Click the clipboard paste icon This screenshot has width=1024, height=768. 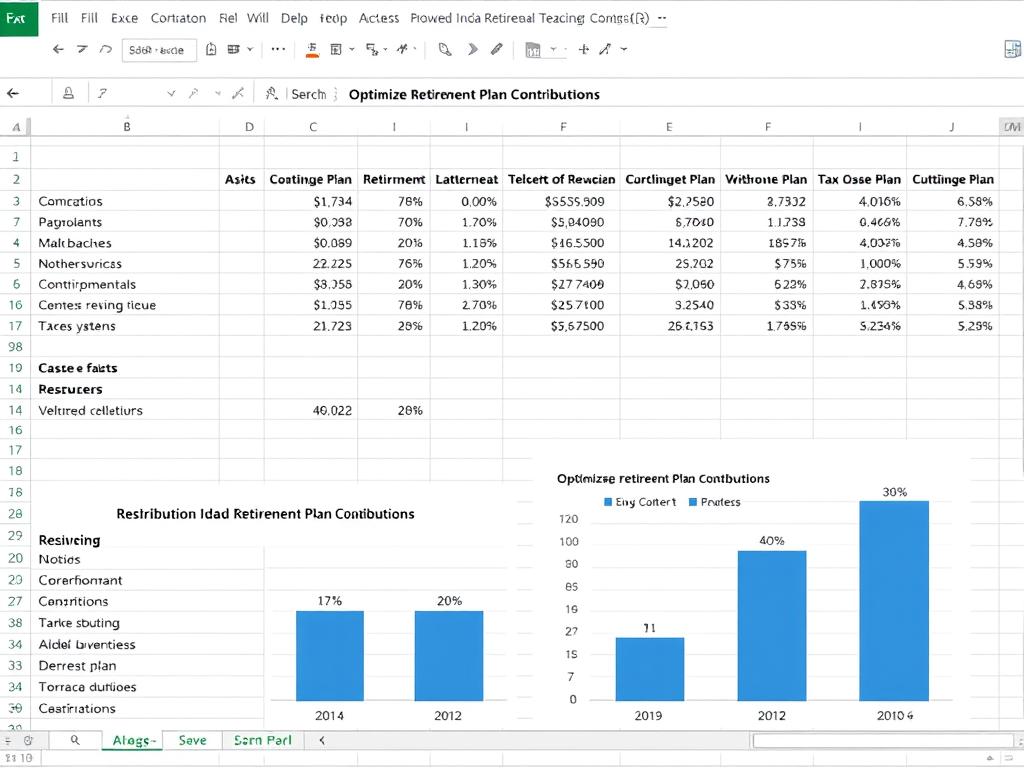click(x=213, y=48)
